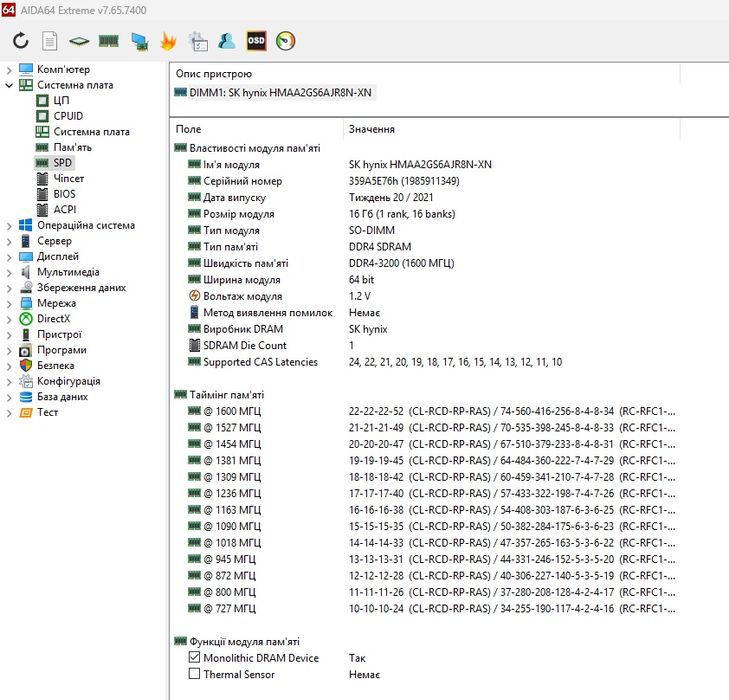This screenshot has height=700, width=729.
Task: Select the SPD tree item
Action: (62, 163)
